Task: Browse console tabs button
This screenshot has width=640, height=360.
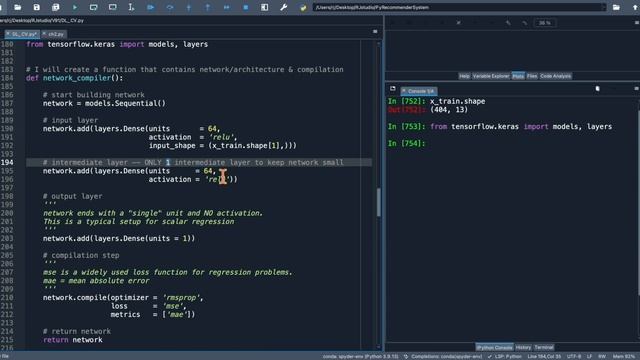Action: point(393,89)
